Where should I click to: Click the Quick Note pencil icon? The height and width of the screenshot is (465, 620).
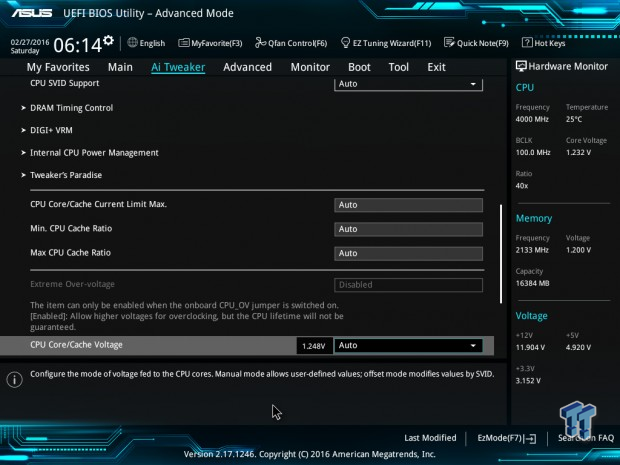point(449,43)
